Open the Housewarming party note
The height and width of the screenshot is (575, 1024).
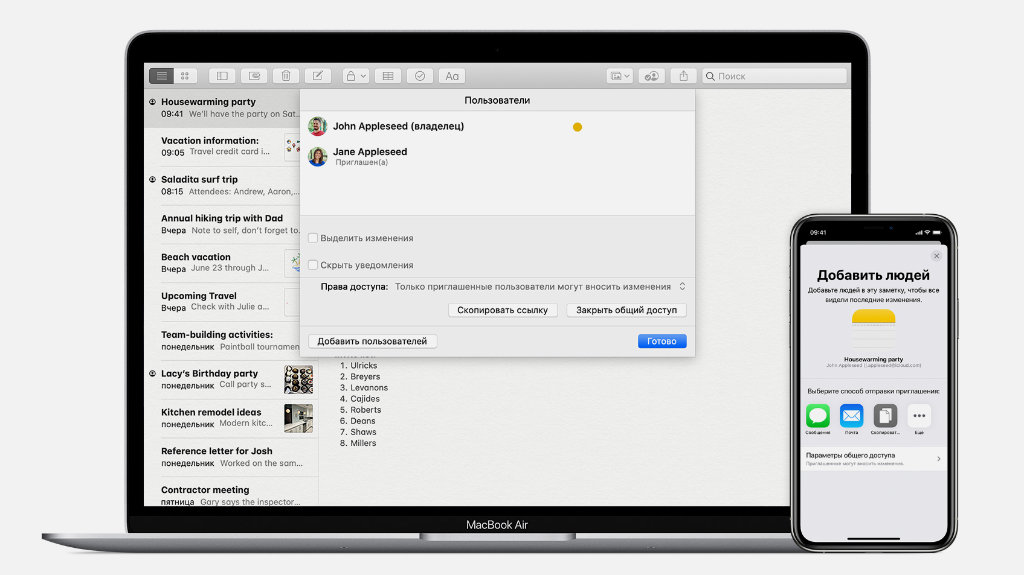(223, 108)
